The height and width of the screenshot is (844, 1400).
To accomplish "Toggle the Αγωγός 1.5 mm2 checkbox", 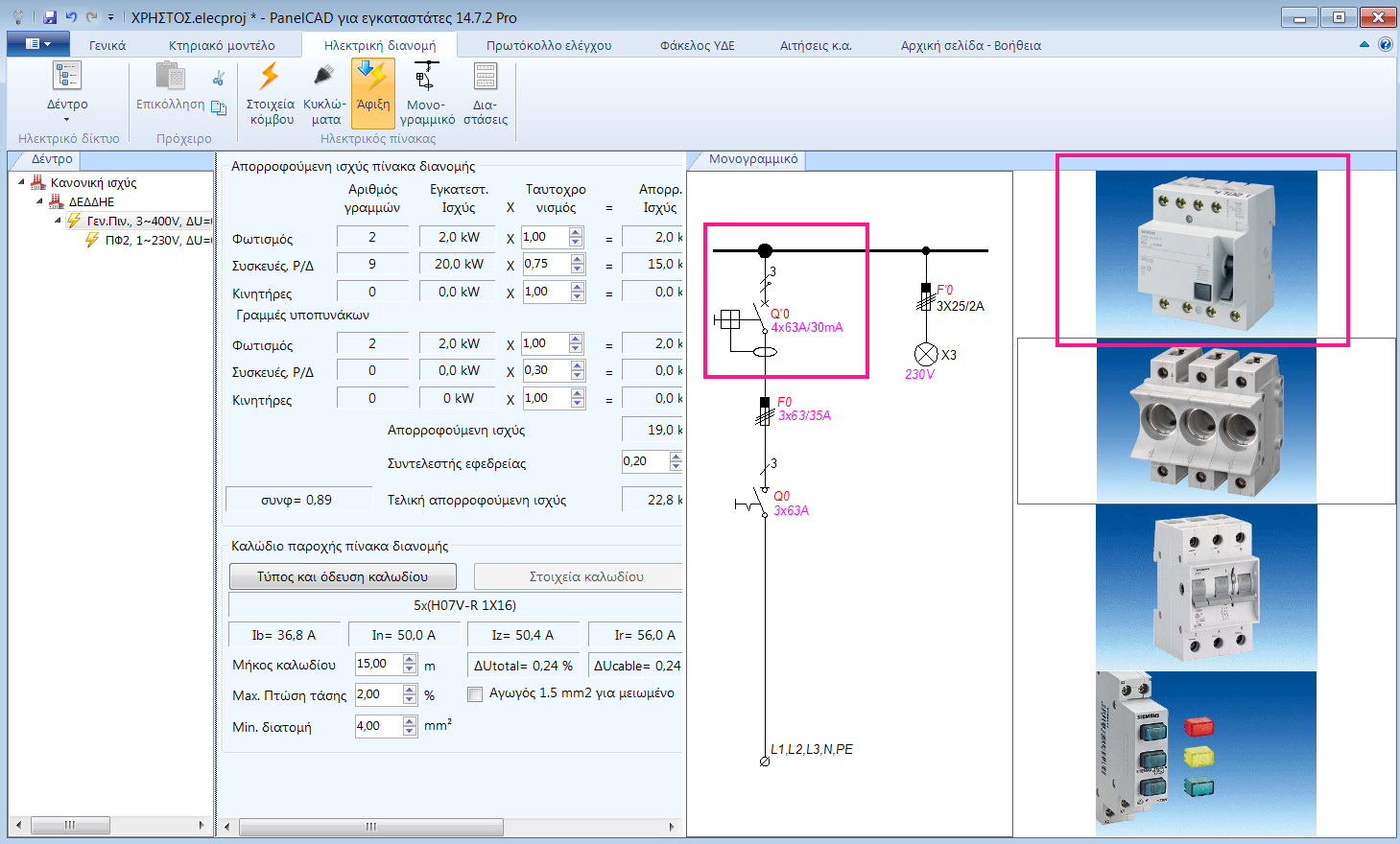I will 475,694.
